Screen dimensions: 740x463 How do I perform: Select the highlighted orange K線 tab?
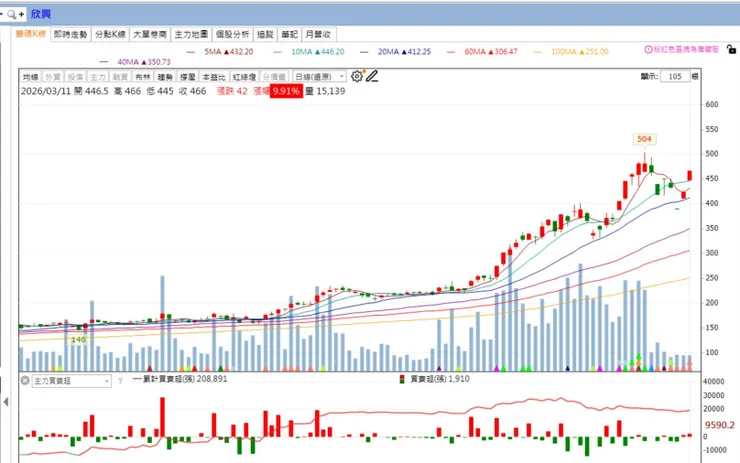[x=31, y=34]
